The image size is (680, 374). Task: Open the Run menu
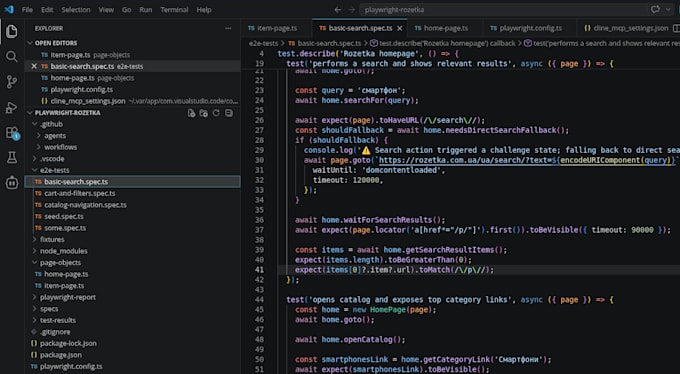point(146,10)
